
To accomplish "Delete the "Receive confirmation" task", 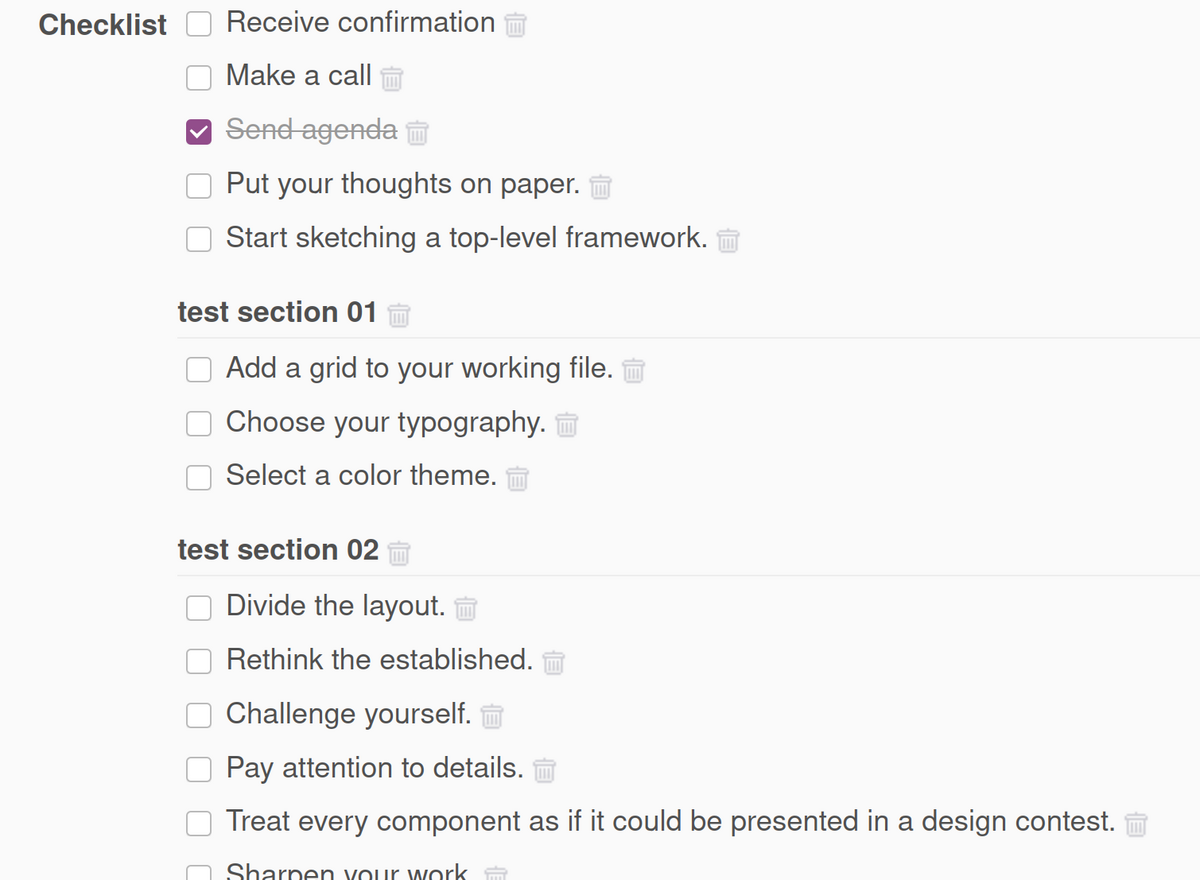I will tap(514, 24).
